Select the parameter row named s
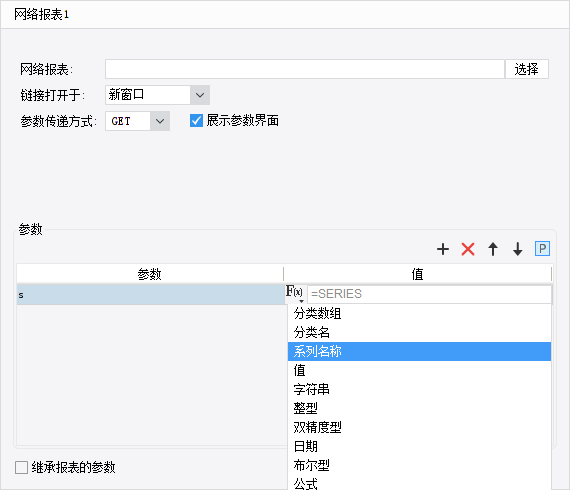Screen dimensions: 570x490 pos(150,294)
